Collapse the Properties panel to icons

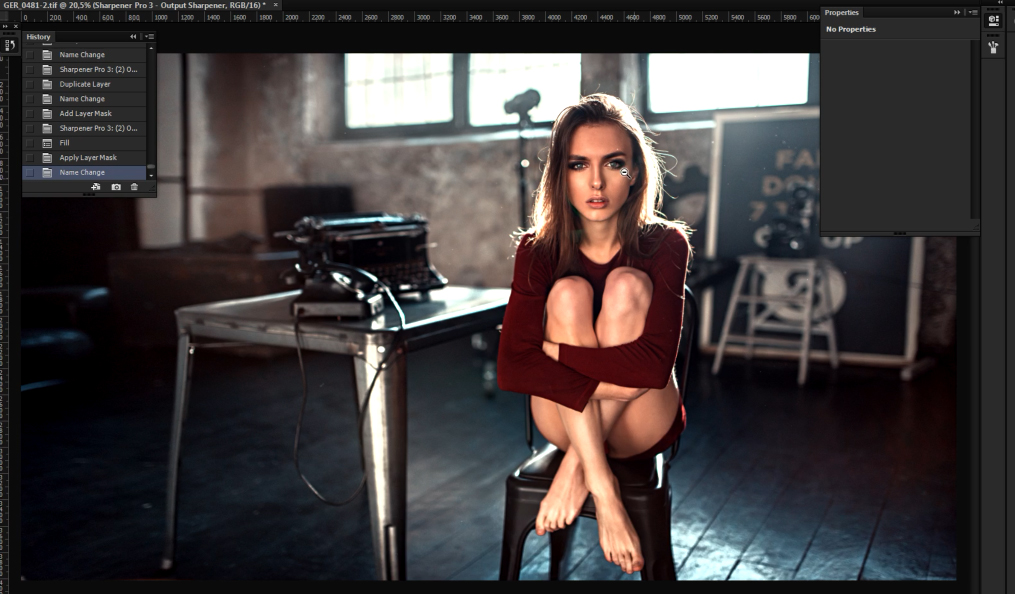click(x=957, y=12)
